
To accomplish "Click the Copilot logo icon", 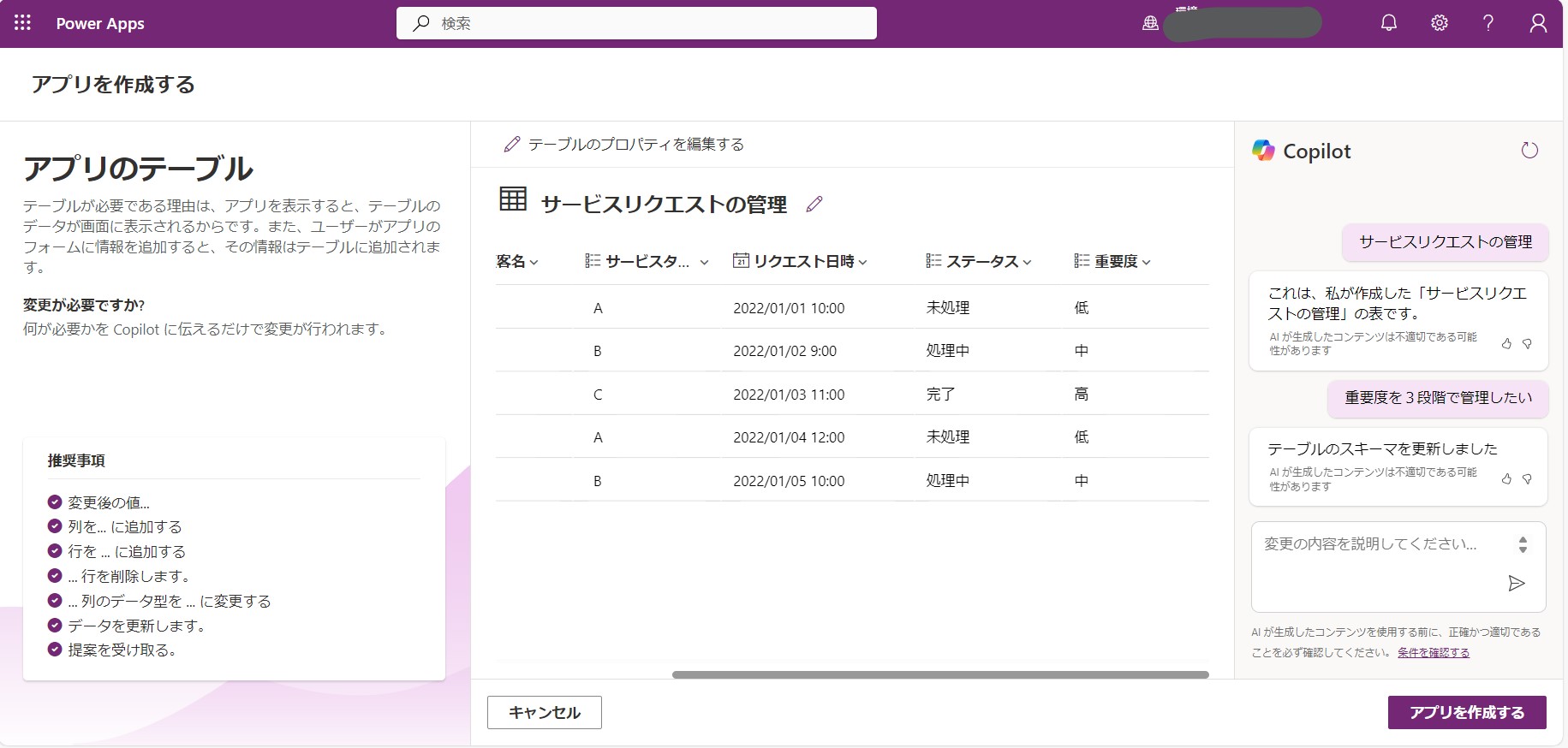I will pos(1263,151).
